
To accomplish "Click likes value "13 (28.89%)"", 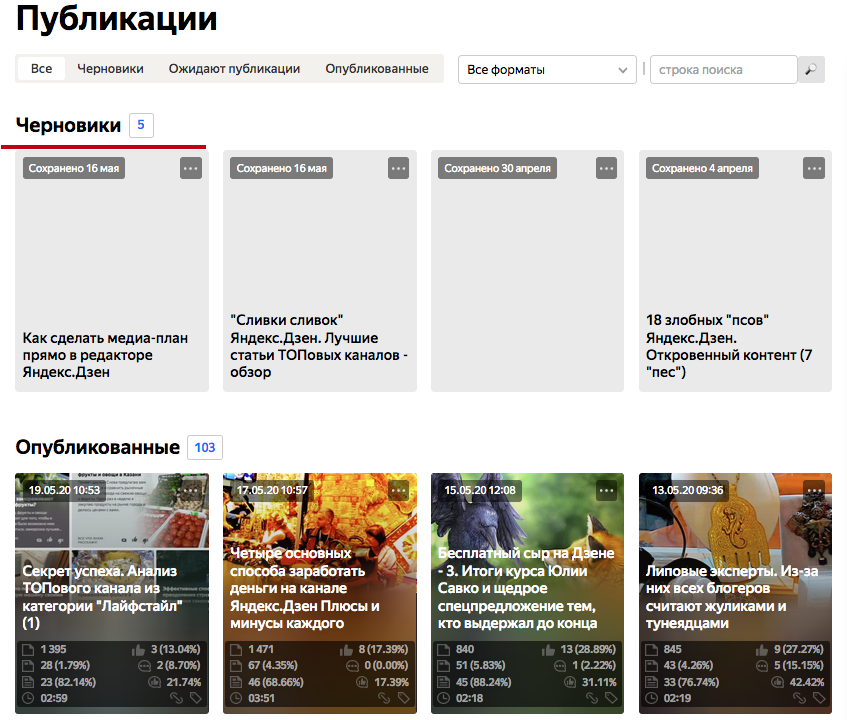I will click(x=588, y=649).
